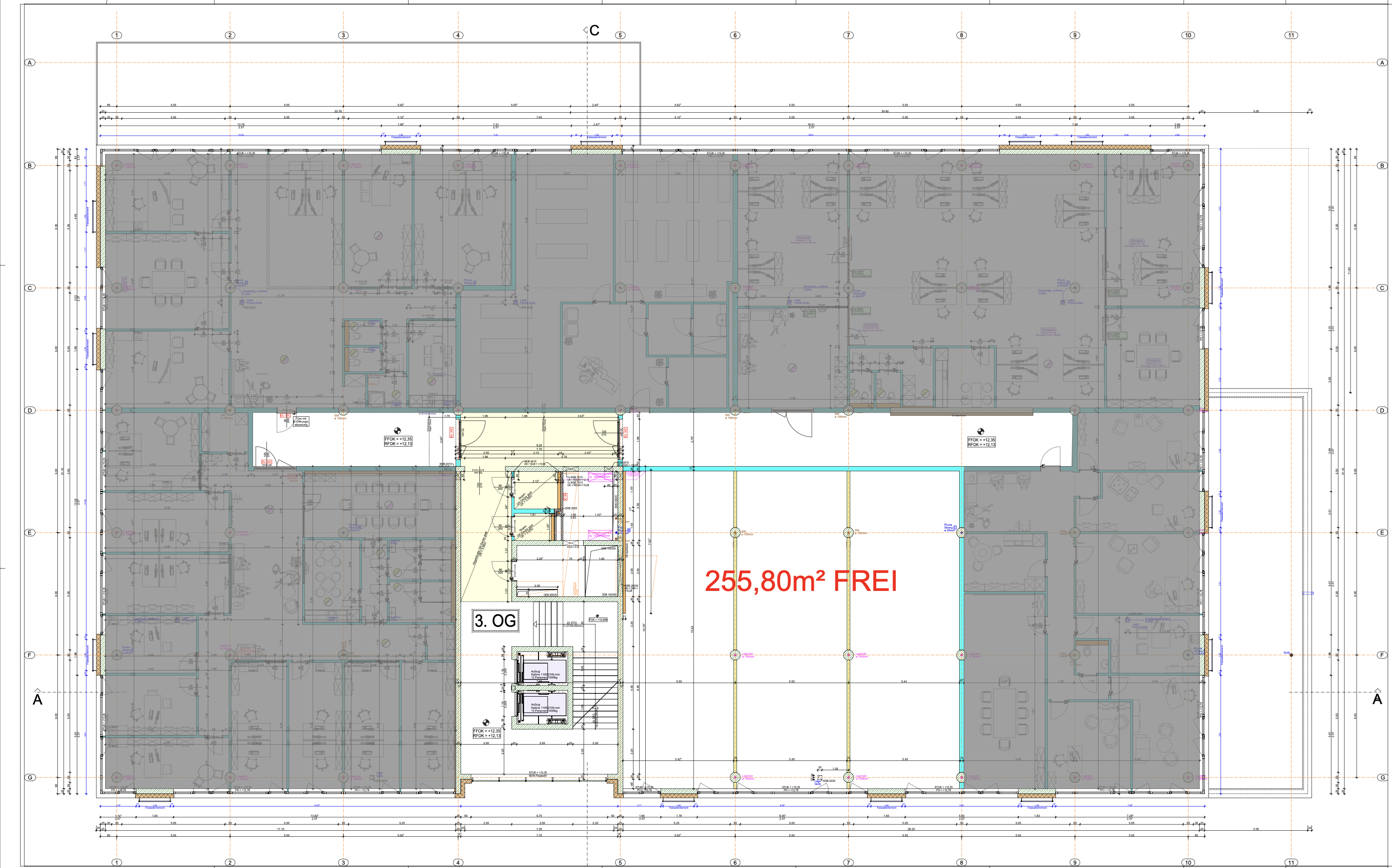The height and width of the screenshot is (868, 1392).
Task: Select grid bubble 6 in the top axis row
Action: [735, 35]
